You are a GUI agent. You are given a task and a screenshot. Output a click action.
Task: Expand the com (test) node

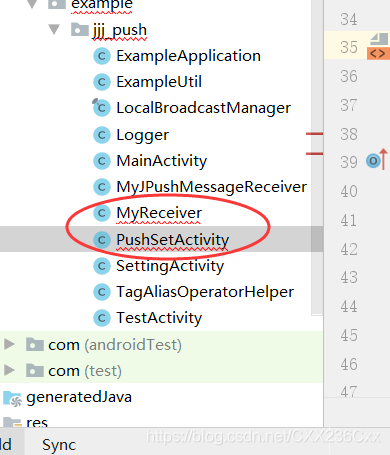click(x=9, y=370)
